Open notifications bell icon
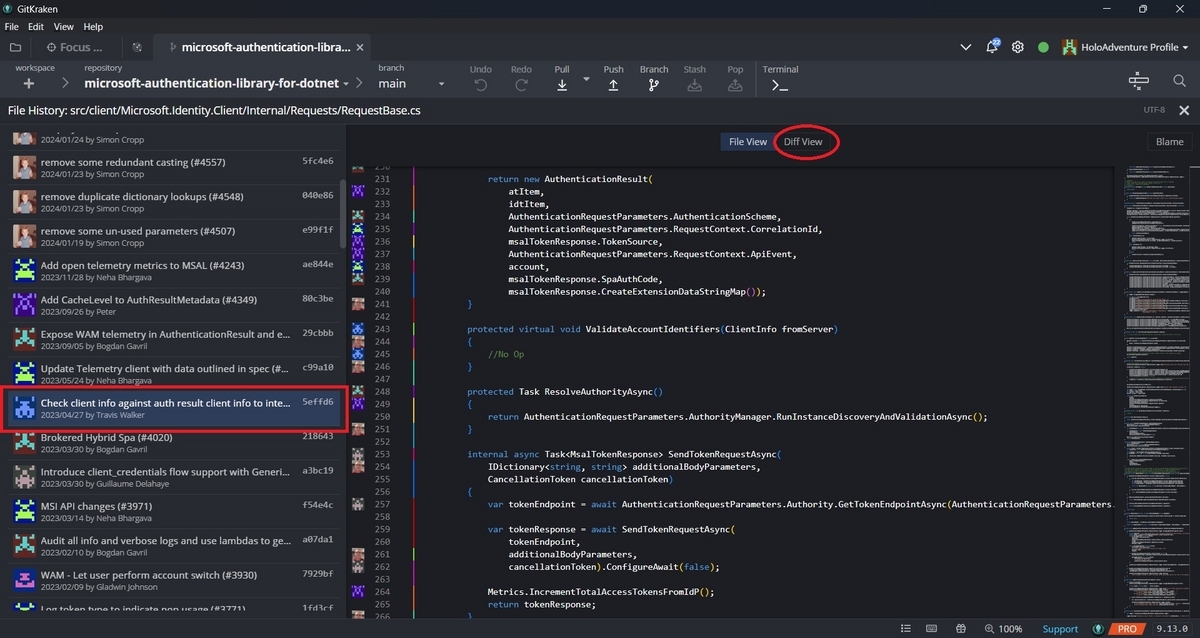This screenshot has width=1200, height=638. (x=992, y=47)
